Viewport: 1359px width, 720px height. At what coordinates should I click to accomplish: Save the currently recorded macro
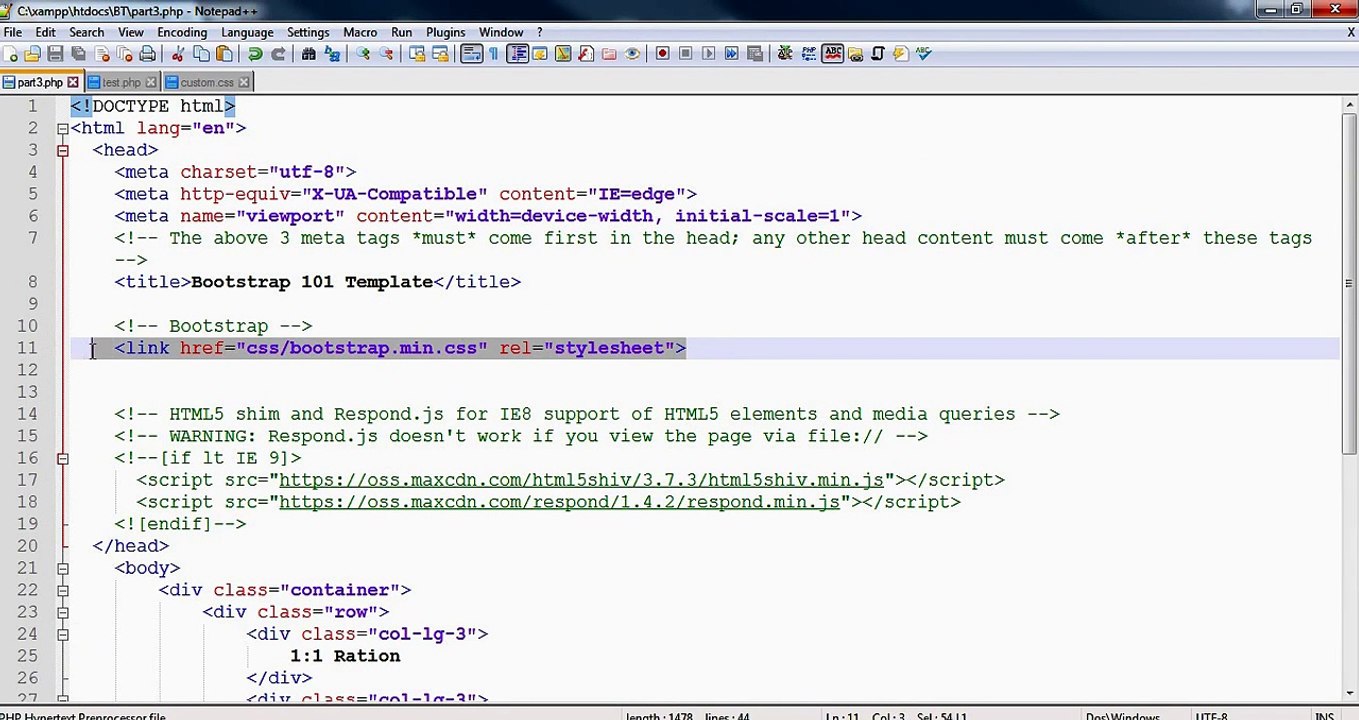(754, 54)
